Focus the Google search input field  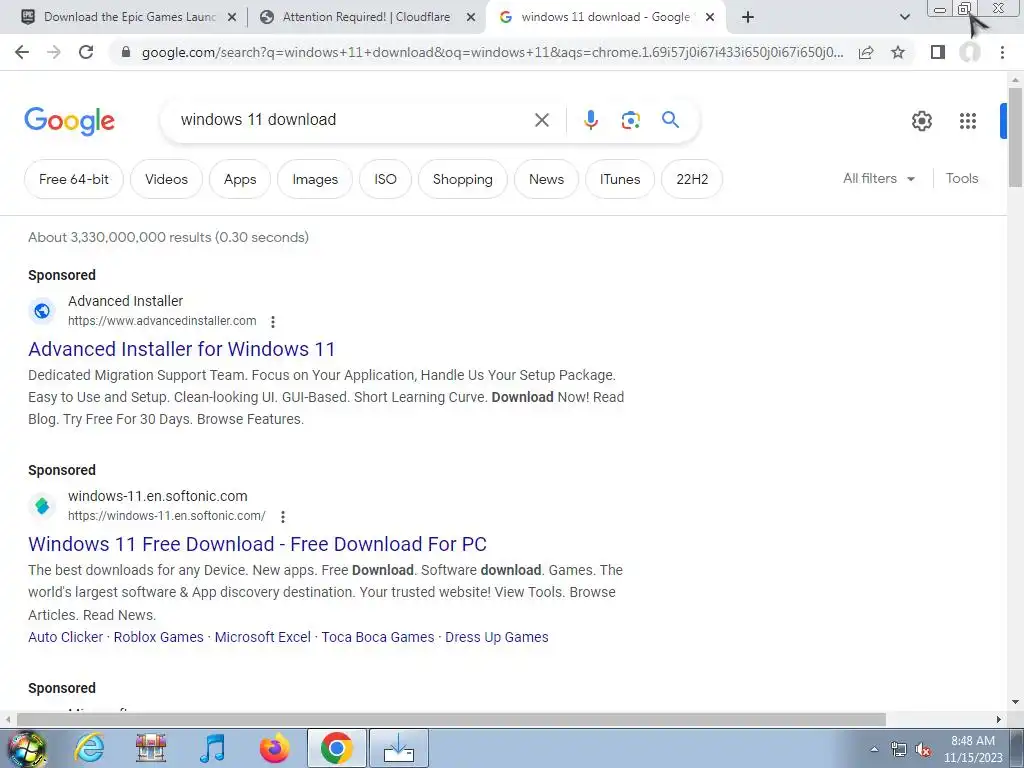(x=353, y=120)
